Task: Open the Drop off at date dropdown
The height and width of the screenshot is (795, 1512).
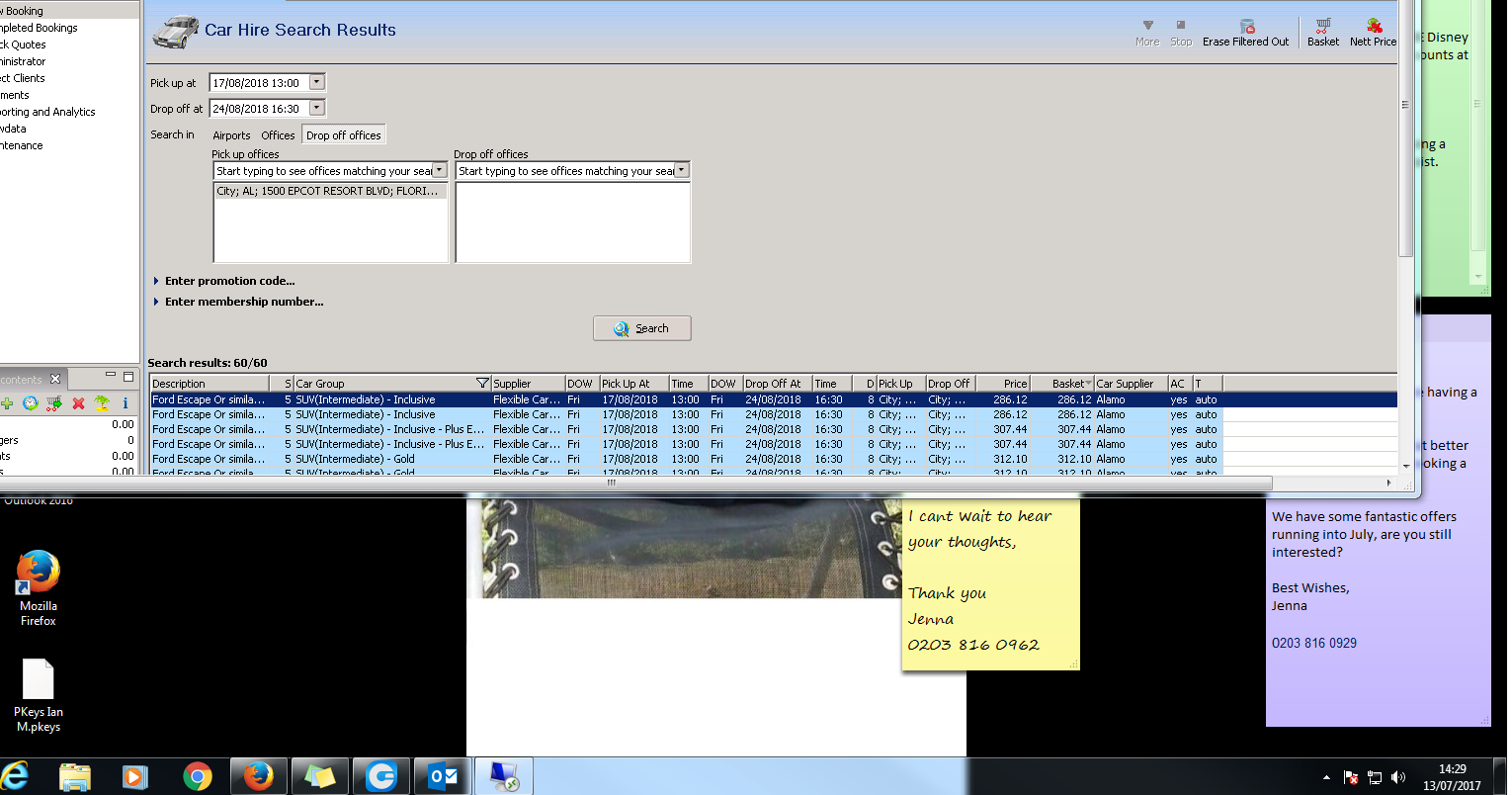Action: pos(316,109)
